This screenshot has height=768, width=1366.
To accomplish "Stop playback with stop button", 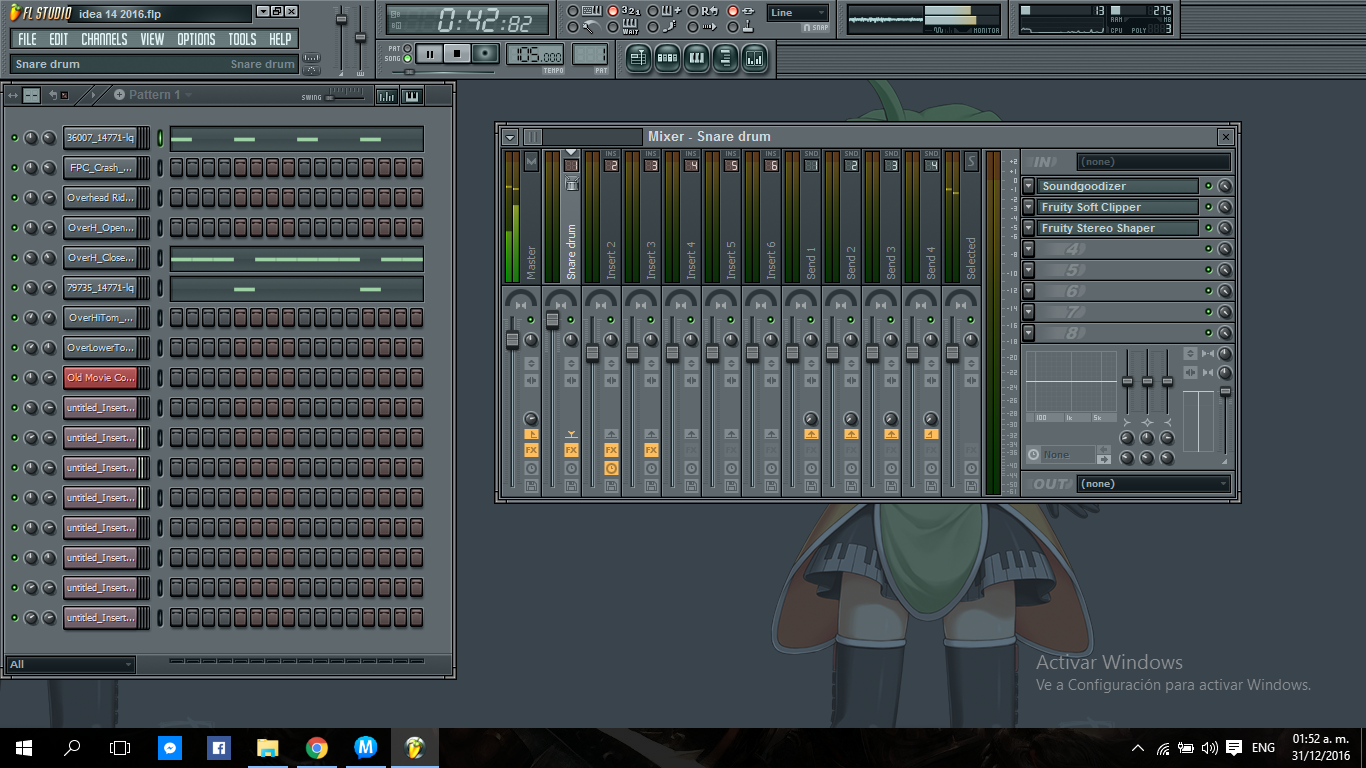I will [x=457, y=54].
